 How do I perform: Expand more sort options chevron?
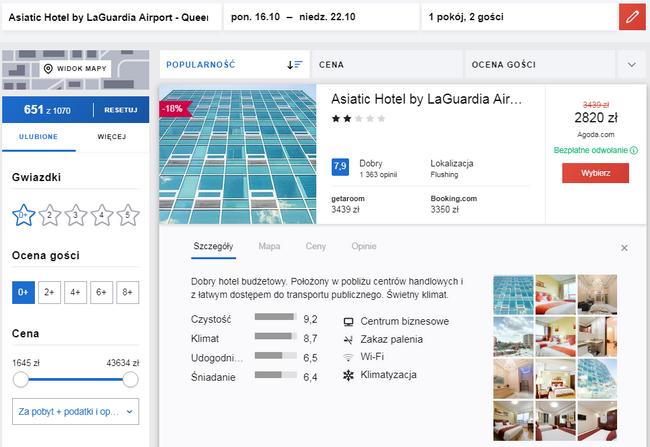click(631, 64)
